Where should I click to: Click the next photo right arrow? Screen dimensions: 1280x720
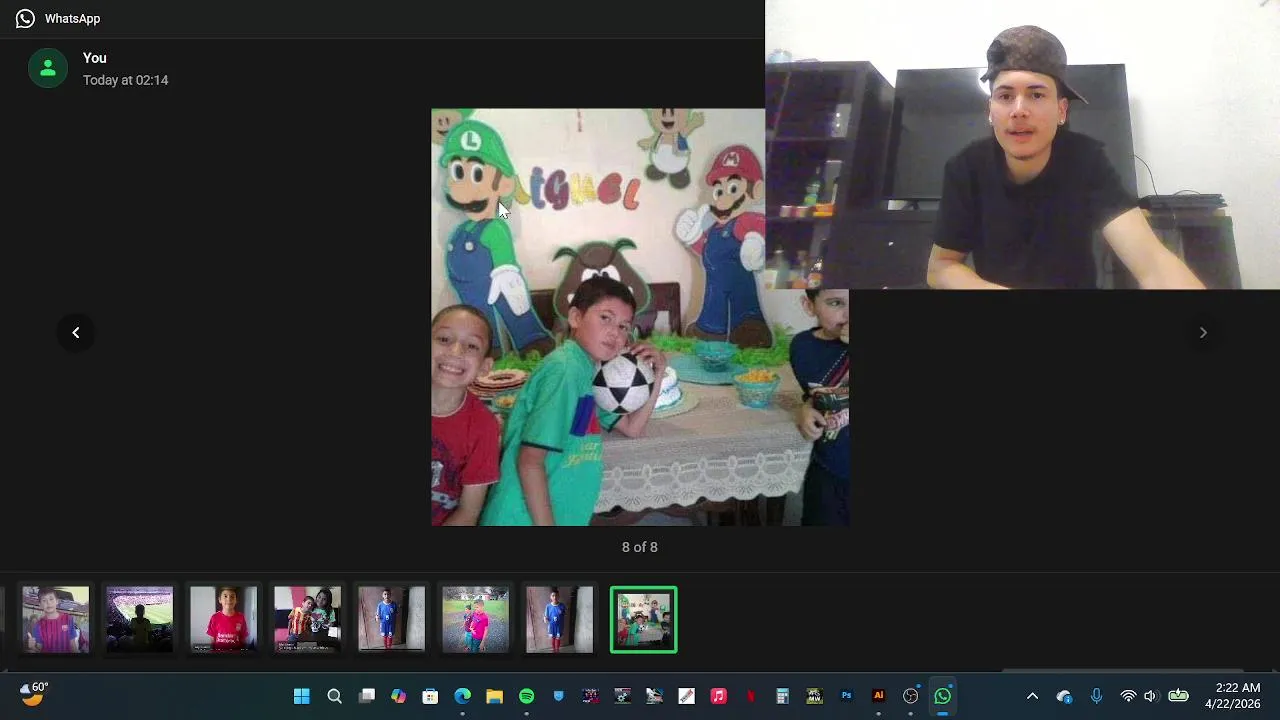click(1203, 333)
